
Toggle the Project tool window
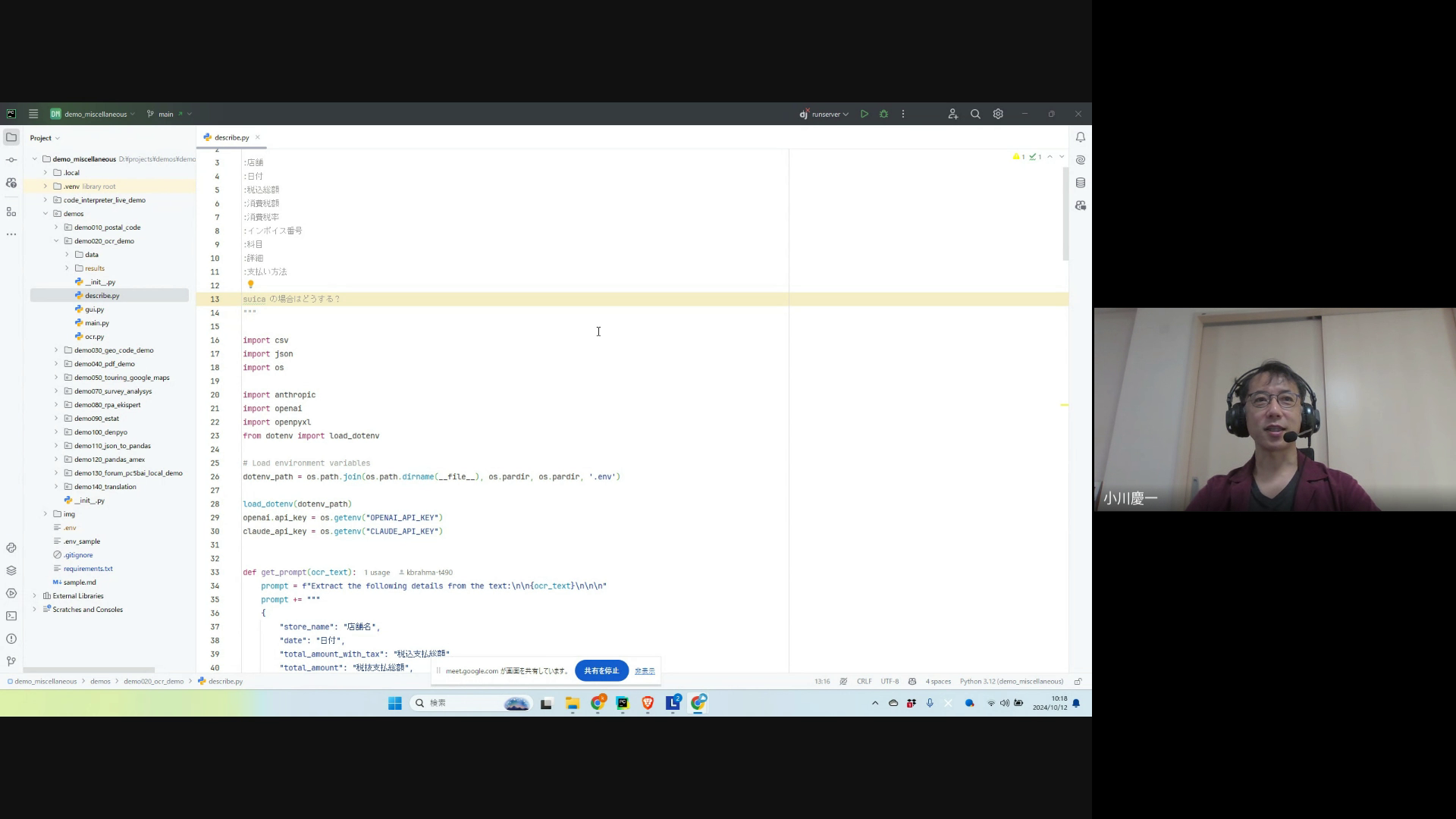click(11, 137)
